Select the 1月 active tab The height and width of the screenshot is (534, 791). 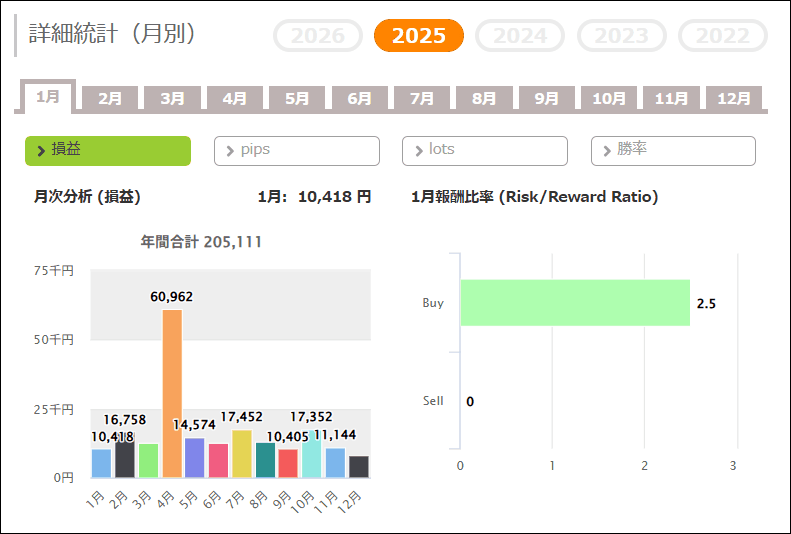[48, 97]
